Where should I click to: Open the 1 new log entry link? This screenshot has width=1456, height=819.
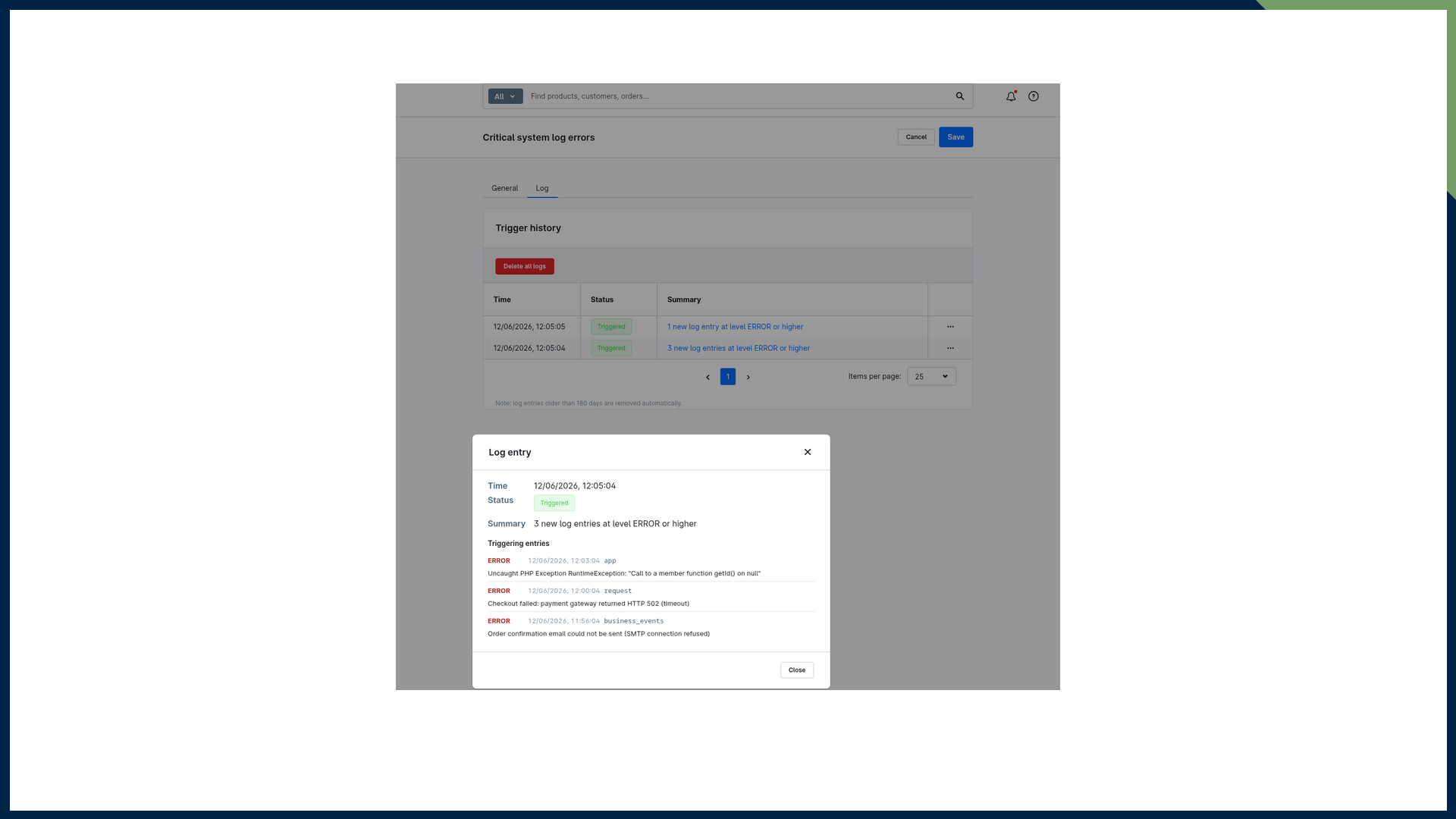tap(735, 327)
